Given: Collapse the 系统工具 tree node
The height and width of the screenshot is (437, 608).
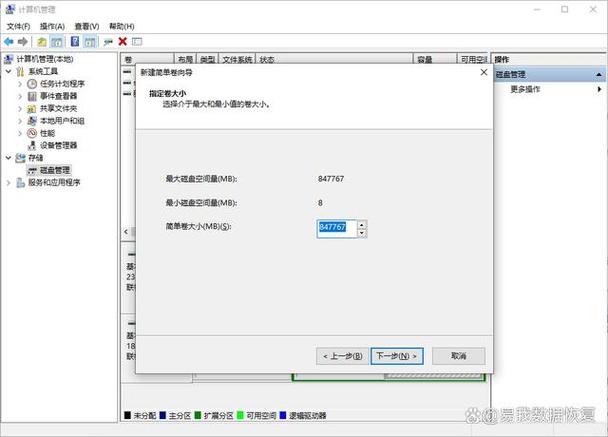Looking at the screenshot, I should click(9, 71).
